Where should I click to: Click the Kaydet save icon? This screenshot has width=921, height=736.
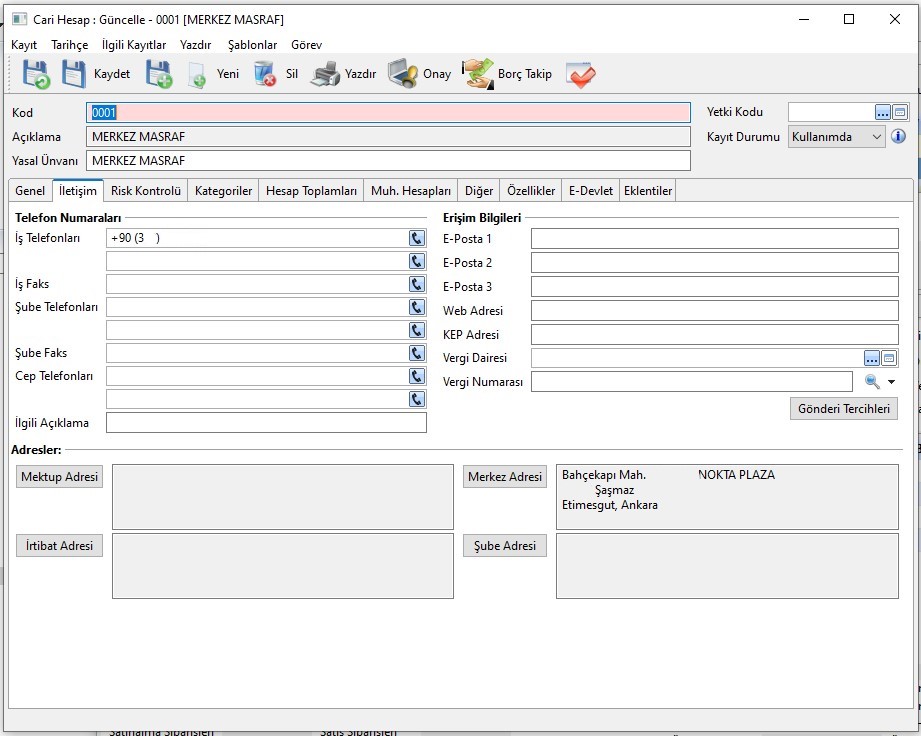click(x=75, y=74)
